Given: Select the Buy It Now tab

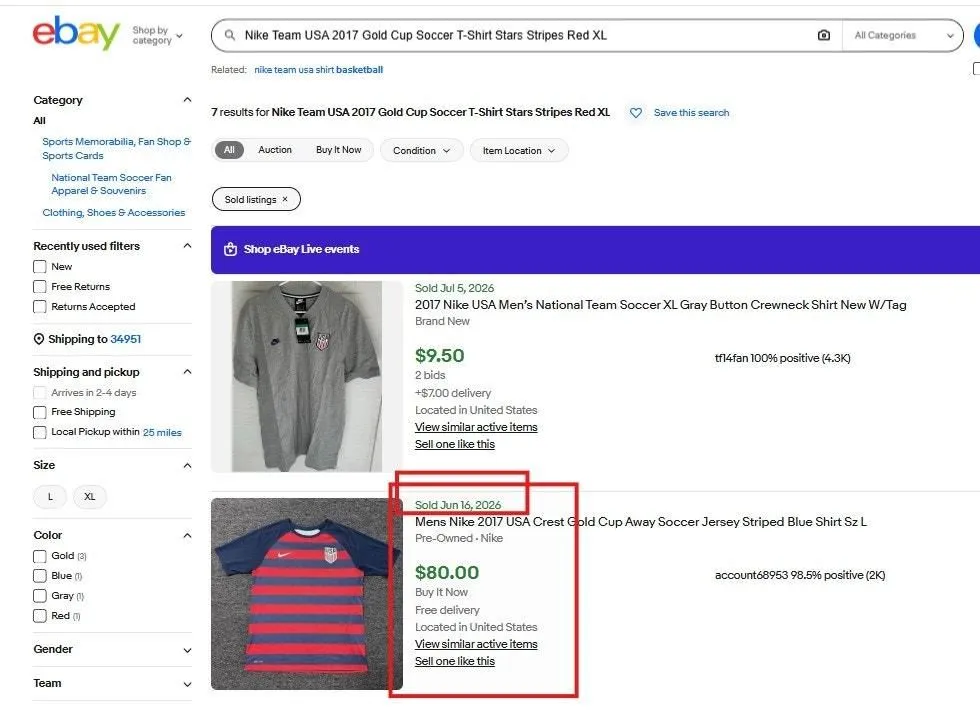Looking at the screenshot, I should 338,149.
